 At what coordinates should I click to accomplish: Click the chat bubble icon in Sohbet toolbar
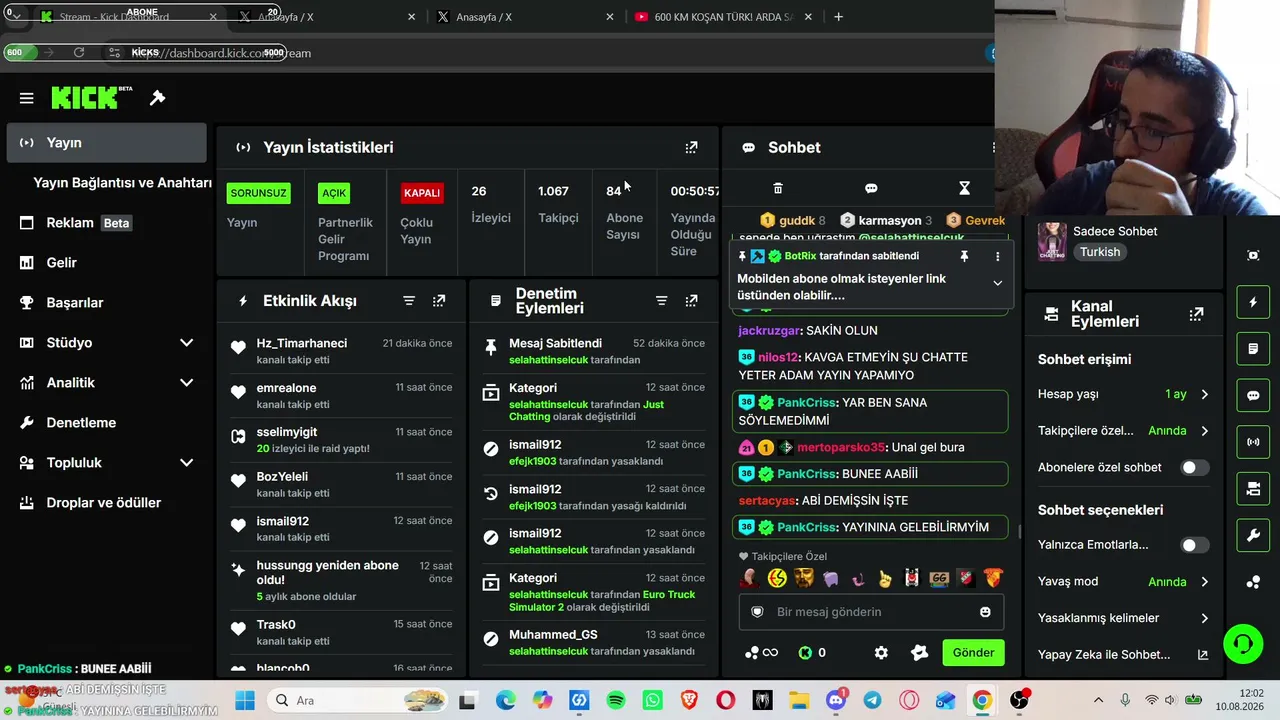871,188
